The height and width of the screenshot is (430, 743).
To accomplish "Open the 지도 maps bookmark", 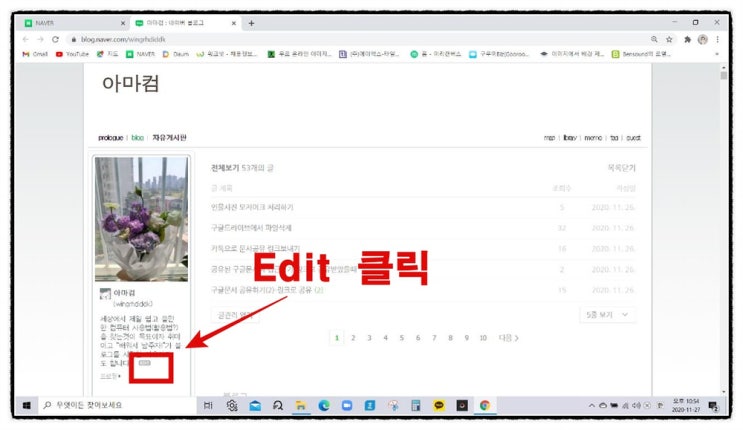I will pyautogui.click(x=108, y=54).
